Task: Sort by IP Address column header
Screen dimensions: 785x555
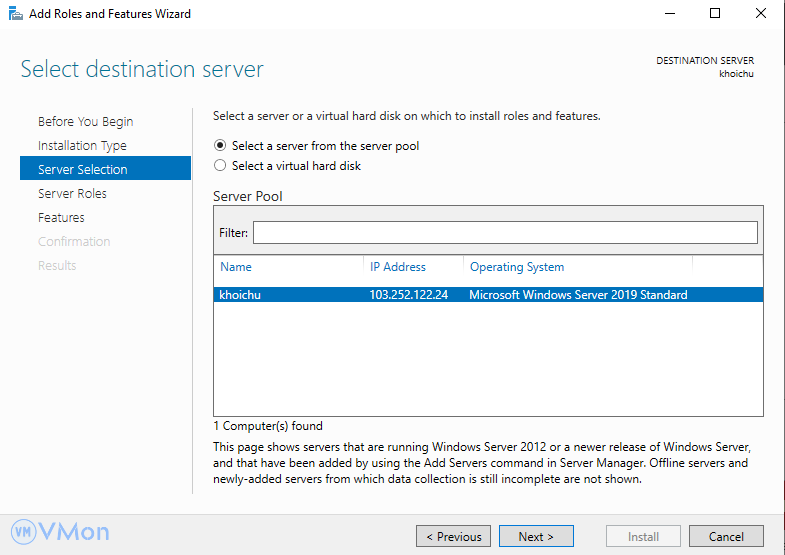Action: (x=398, y=267)
